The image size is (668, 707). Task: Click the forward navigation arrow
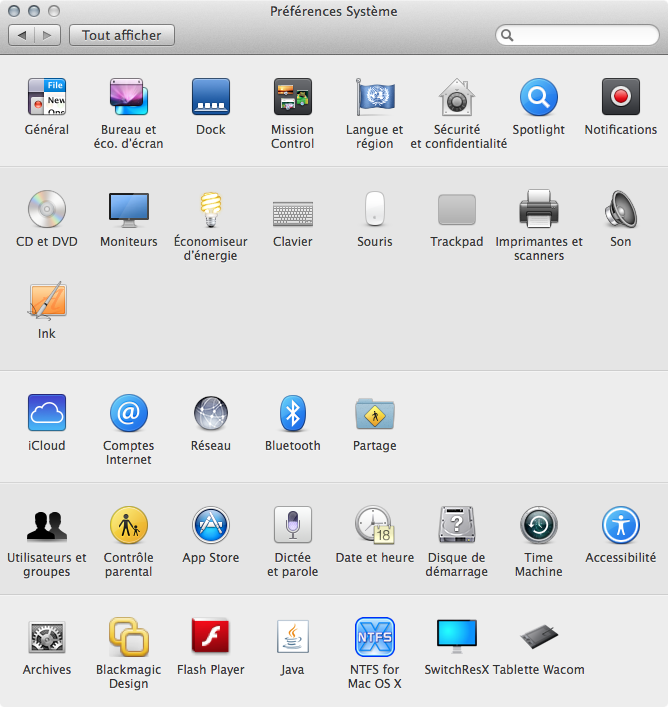pos(47,35)
